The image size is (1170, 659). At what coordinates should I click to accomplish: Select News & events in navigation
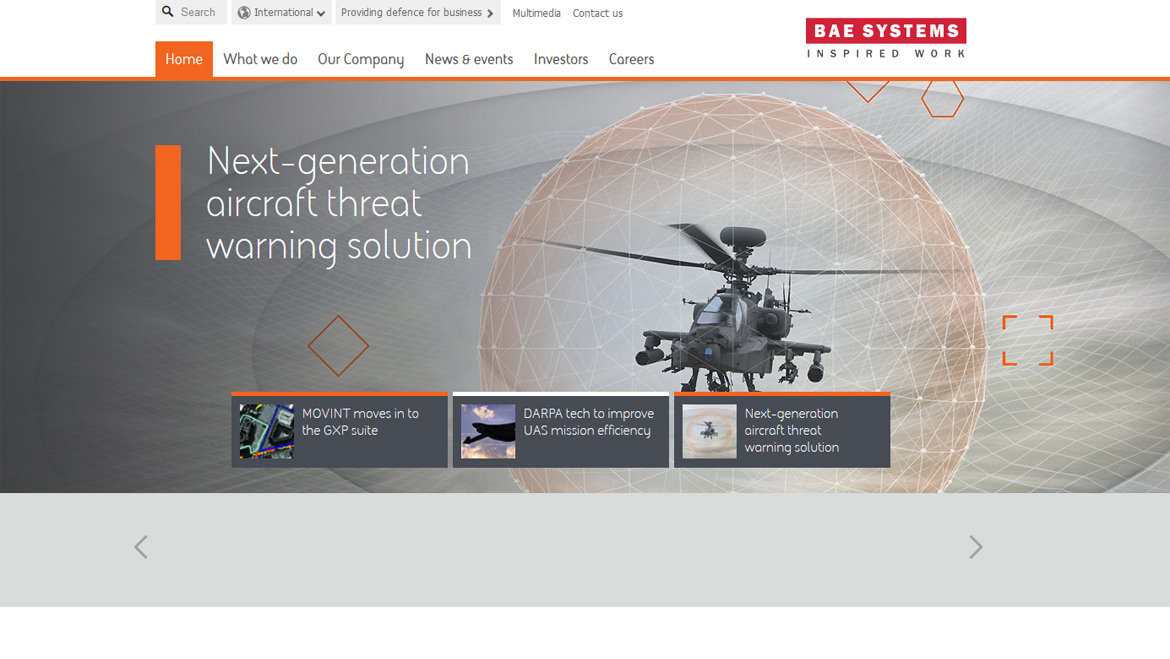click(x=469, y=59)
